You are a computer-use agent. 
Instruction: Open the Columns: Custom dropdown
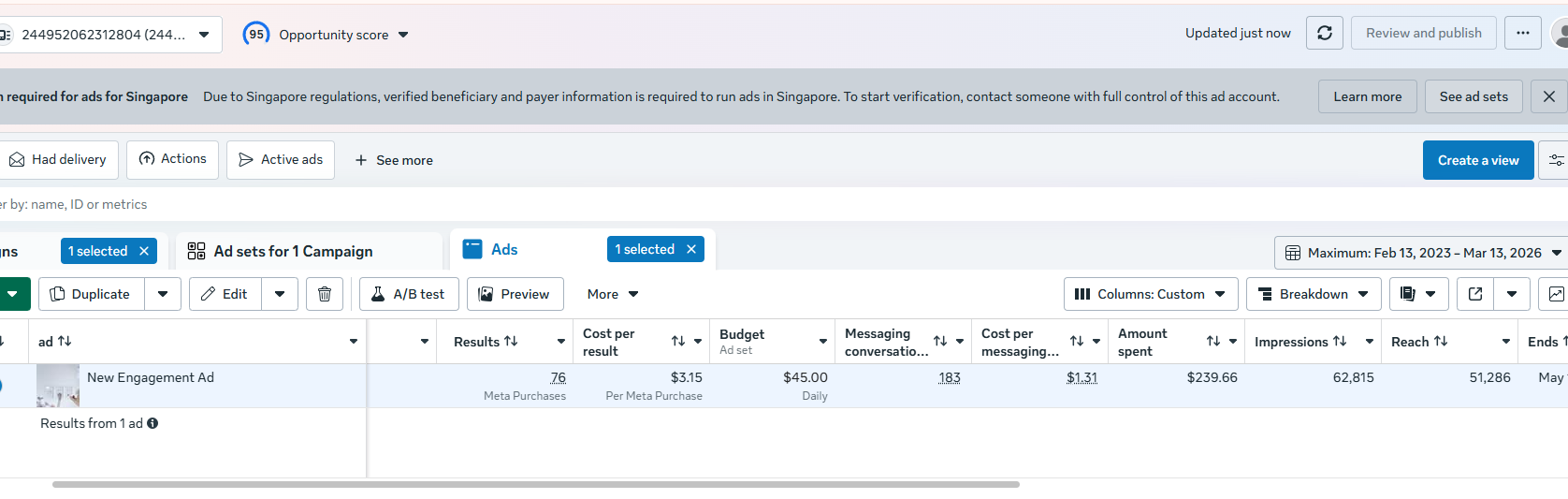(1151, 294)
